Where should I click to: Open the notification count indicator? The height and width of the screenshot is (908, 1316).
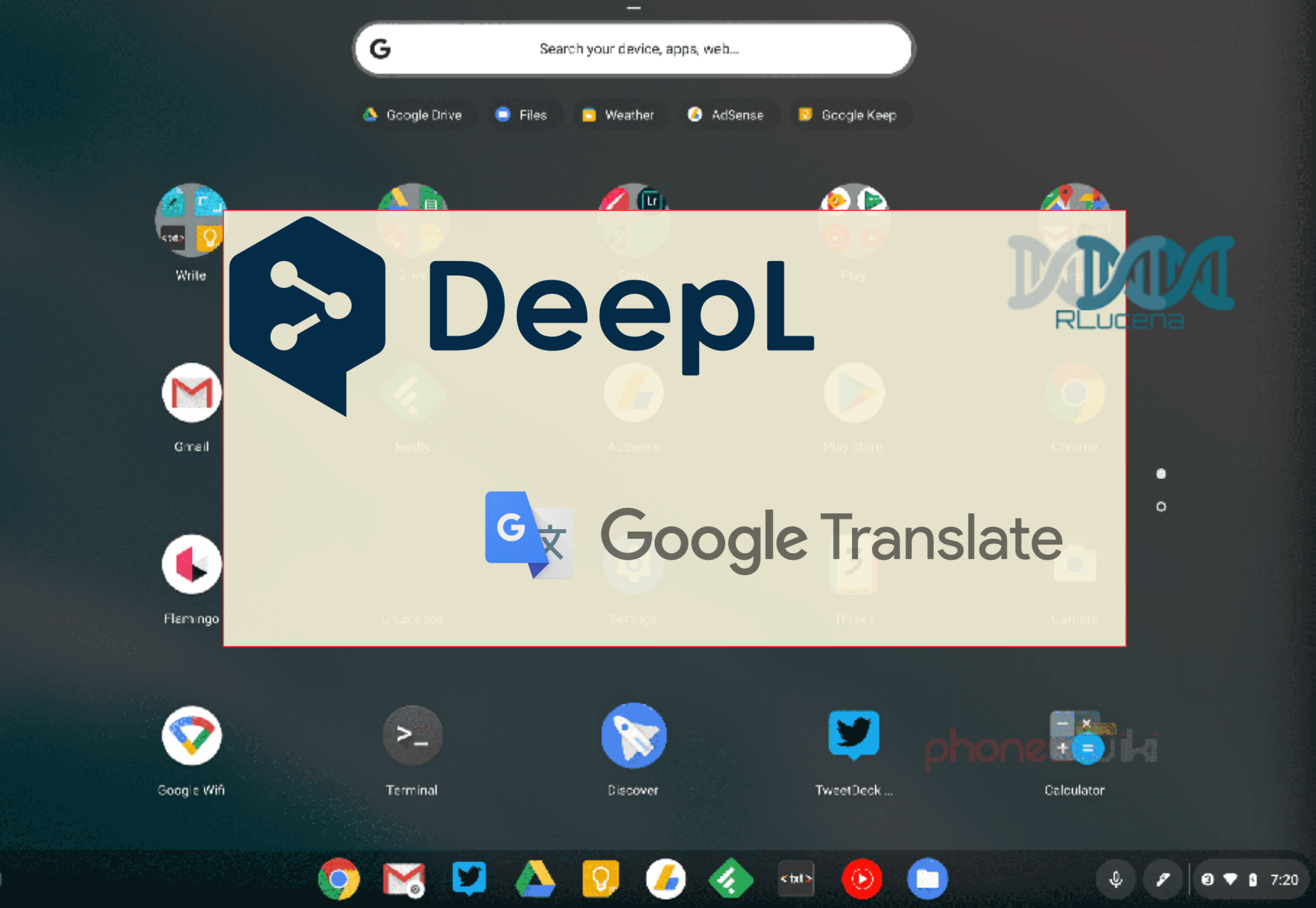1208,879
